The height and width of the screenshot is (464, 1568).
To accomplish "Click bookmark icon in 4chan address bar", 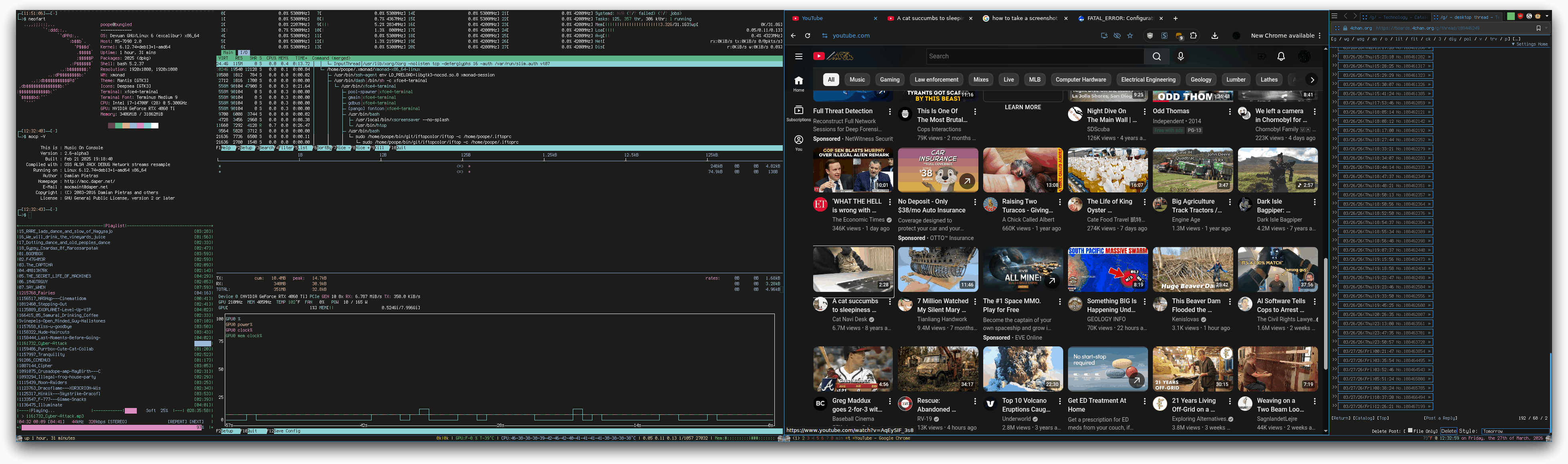I will (x=1538, y=28).
